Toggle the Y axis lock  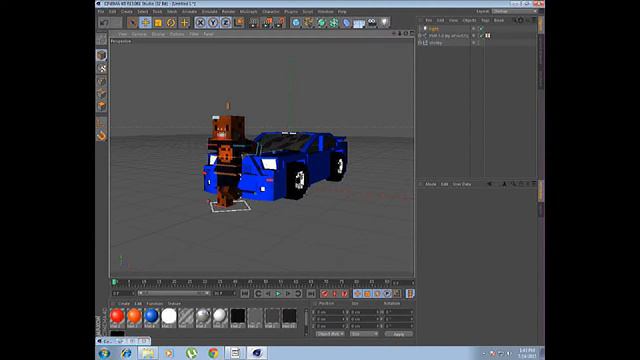[x=213, y=23]
